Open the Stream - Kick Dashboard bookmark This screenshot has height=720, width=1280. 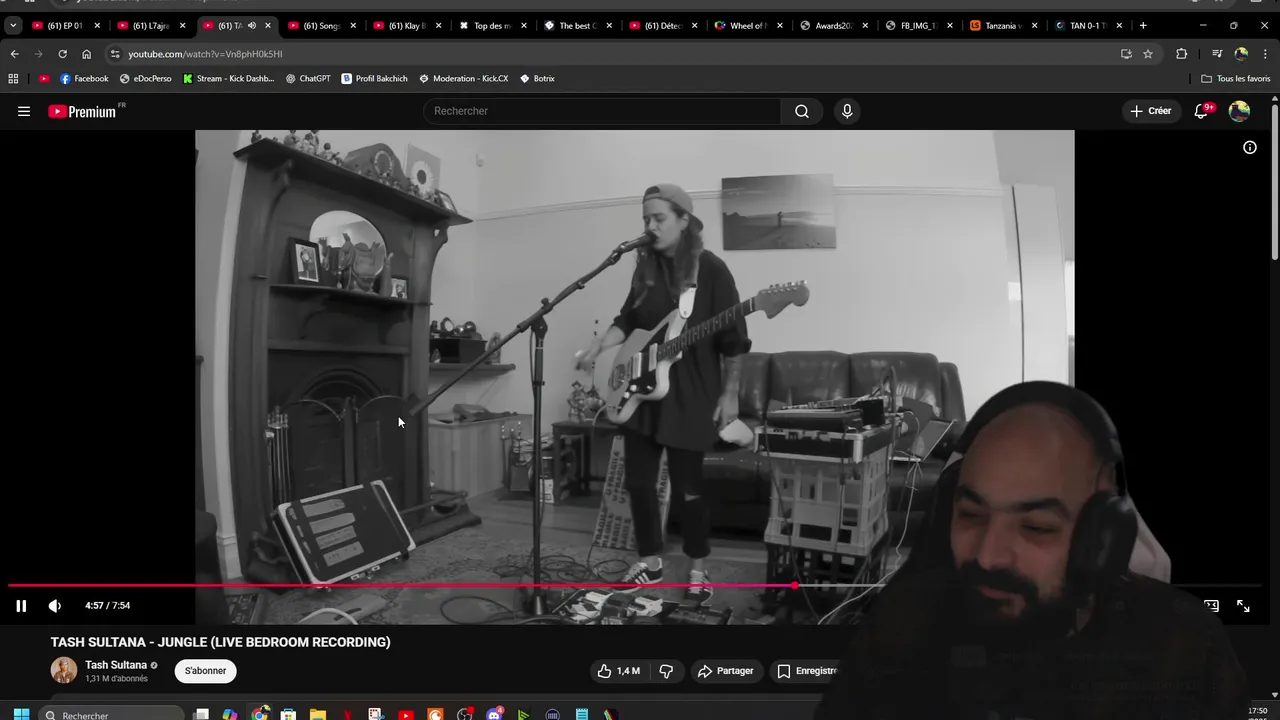[x=228, y=78]
